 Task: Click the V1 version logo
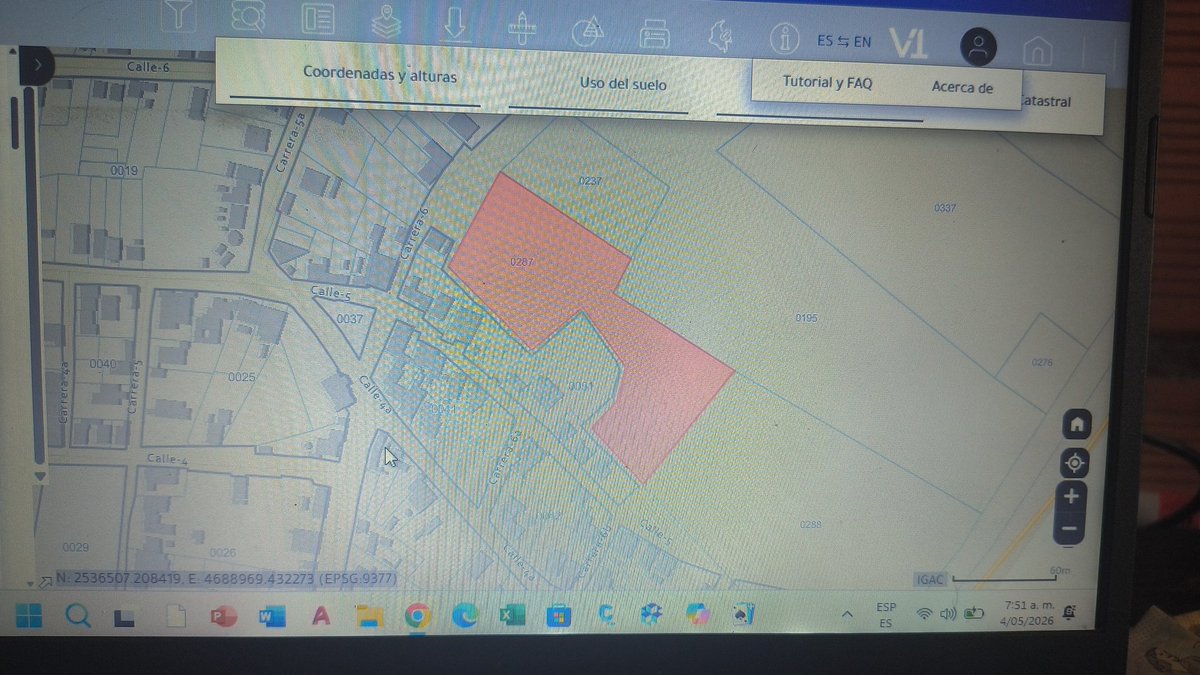(908, 43)
